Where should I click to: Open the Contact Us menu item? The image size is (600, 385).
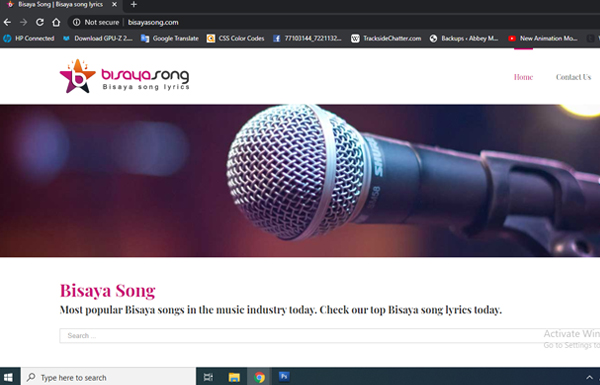[573, 77]
